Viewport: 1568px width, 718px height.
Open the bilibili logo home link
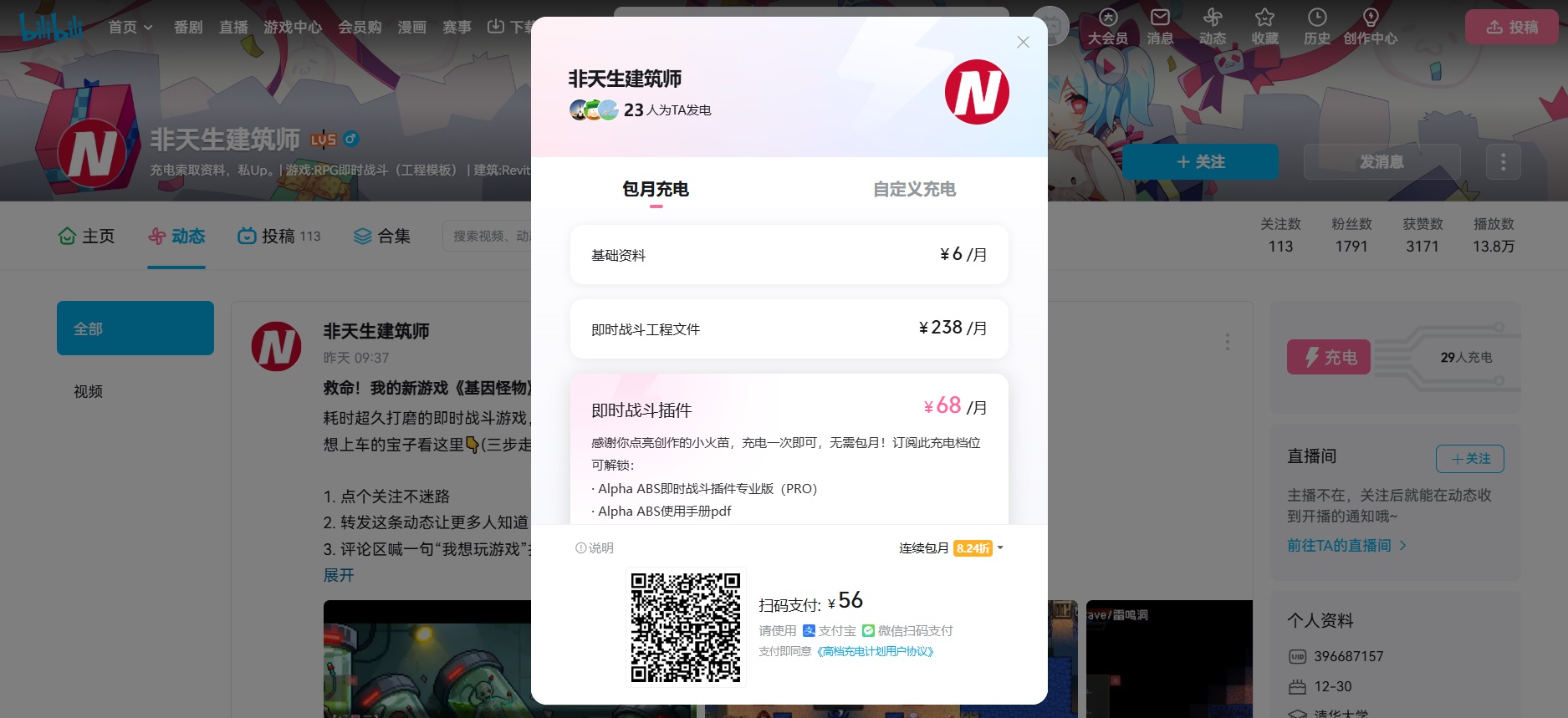pyautogui.click(x=52, y=27)
